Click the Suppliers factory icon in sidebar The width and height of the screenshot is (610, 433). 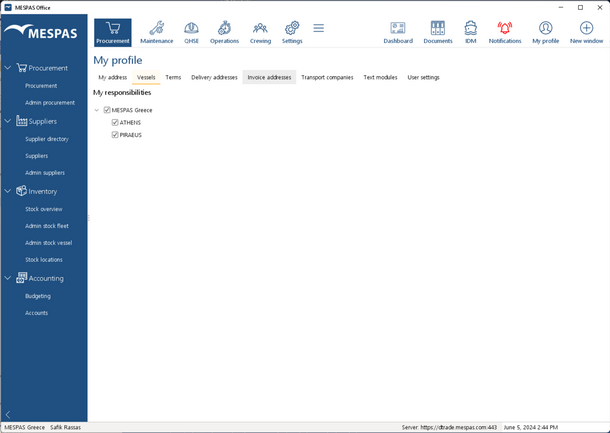click(21, 121)
